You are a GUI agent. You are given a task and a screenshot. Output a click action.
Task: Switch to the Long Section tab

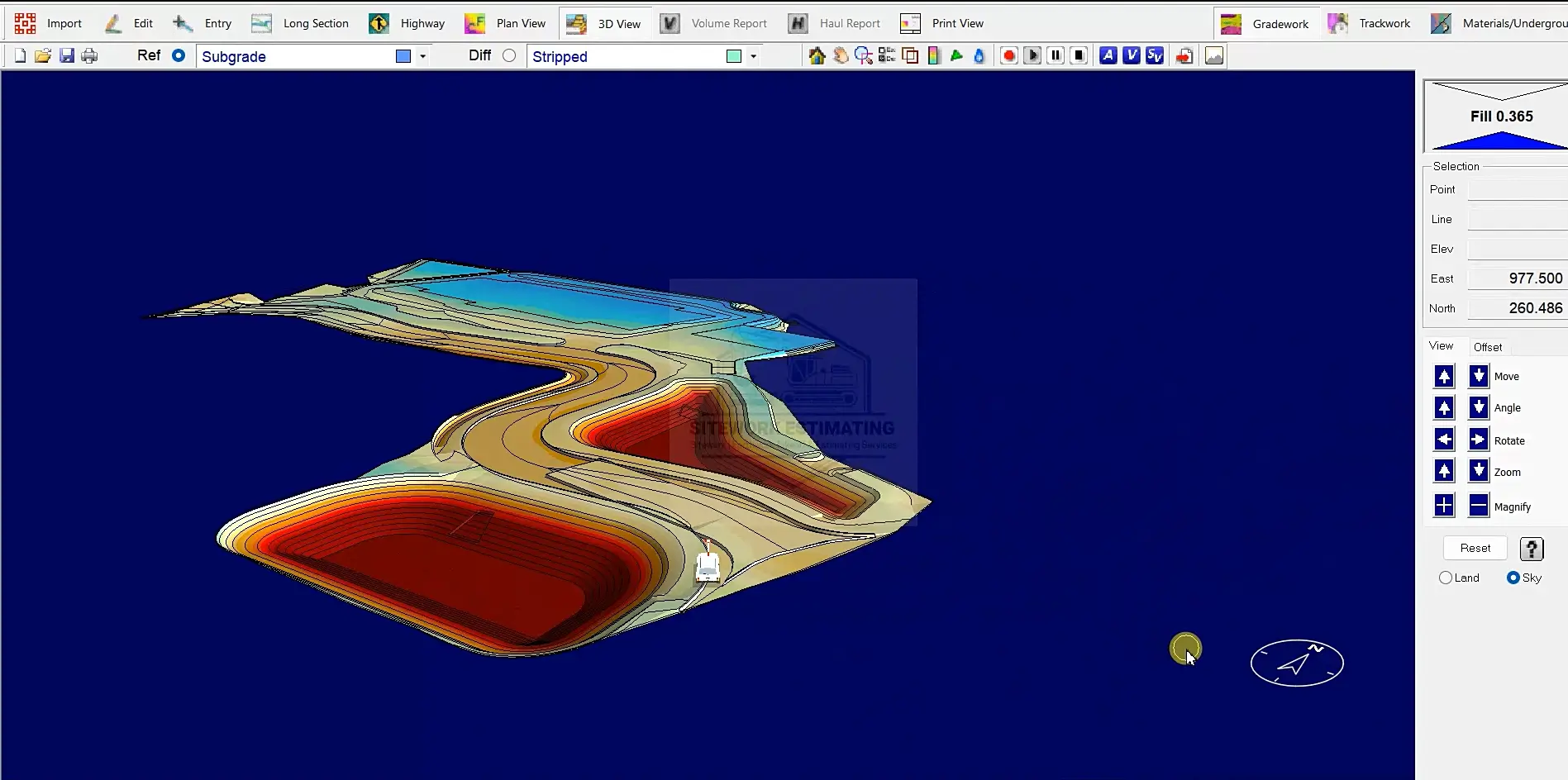pyautogui.click(x=301, y=23)
